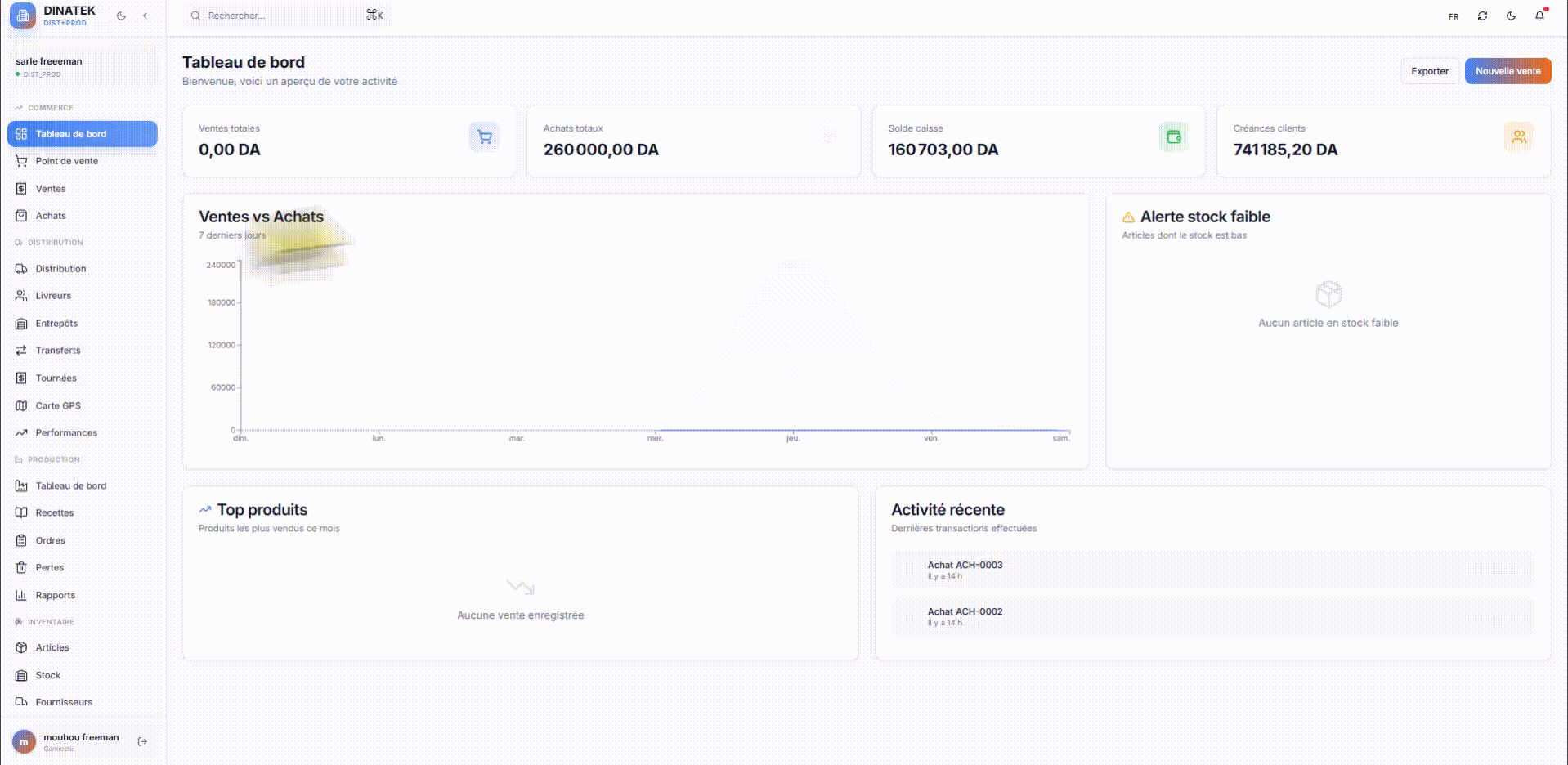Click the users icon on Créances clients card
Image resolution: width=1568 pixels, height=765 pixels.
(x=1519, y=137)
